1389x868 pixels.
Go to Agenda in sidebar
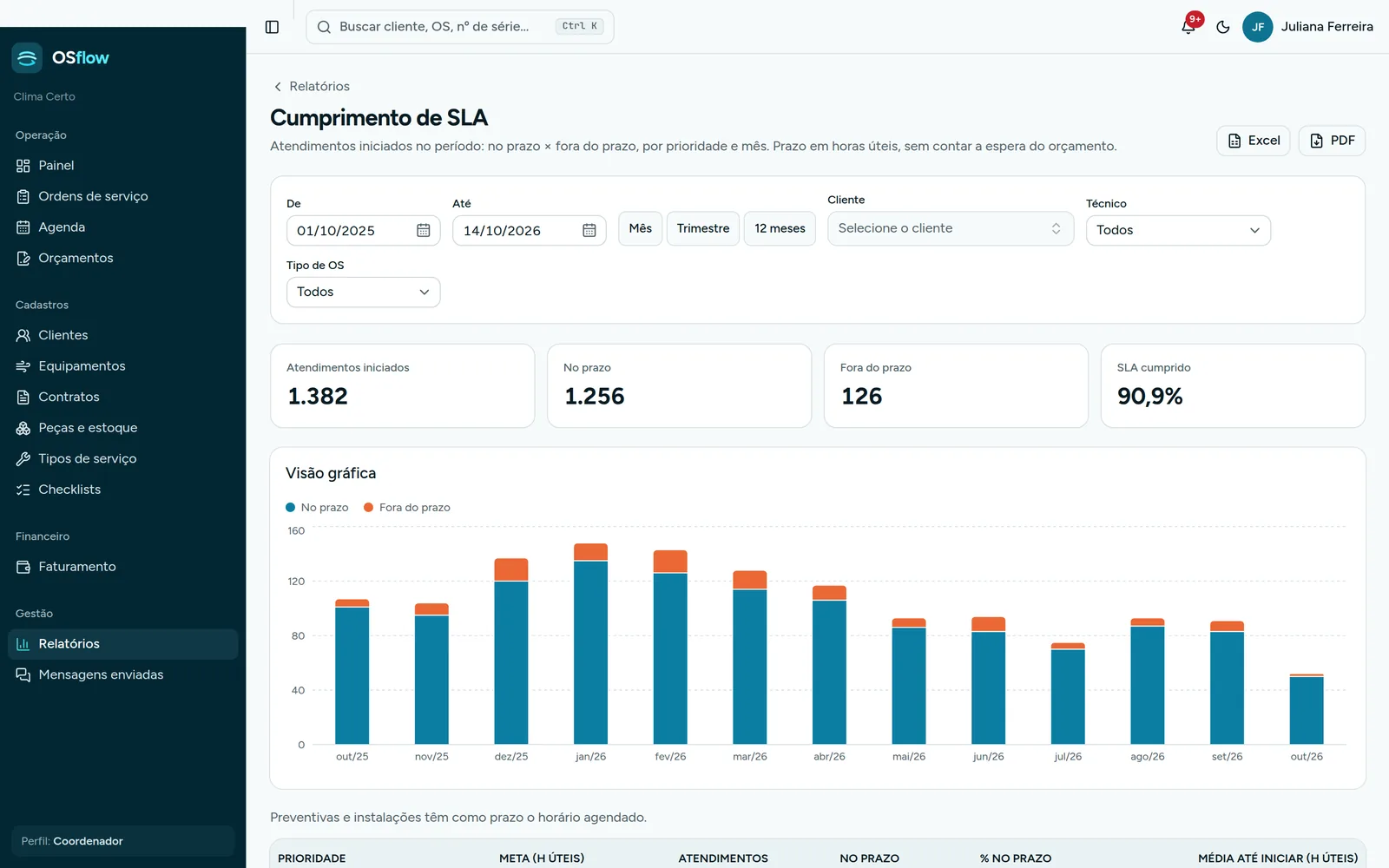point(123,227)
